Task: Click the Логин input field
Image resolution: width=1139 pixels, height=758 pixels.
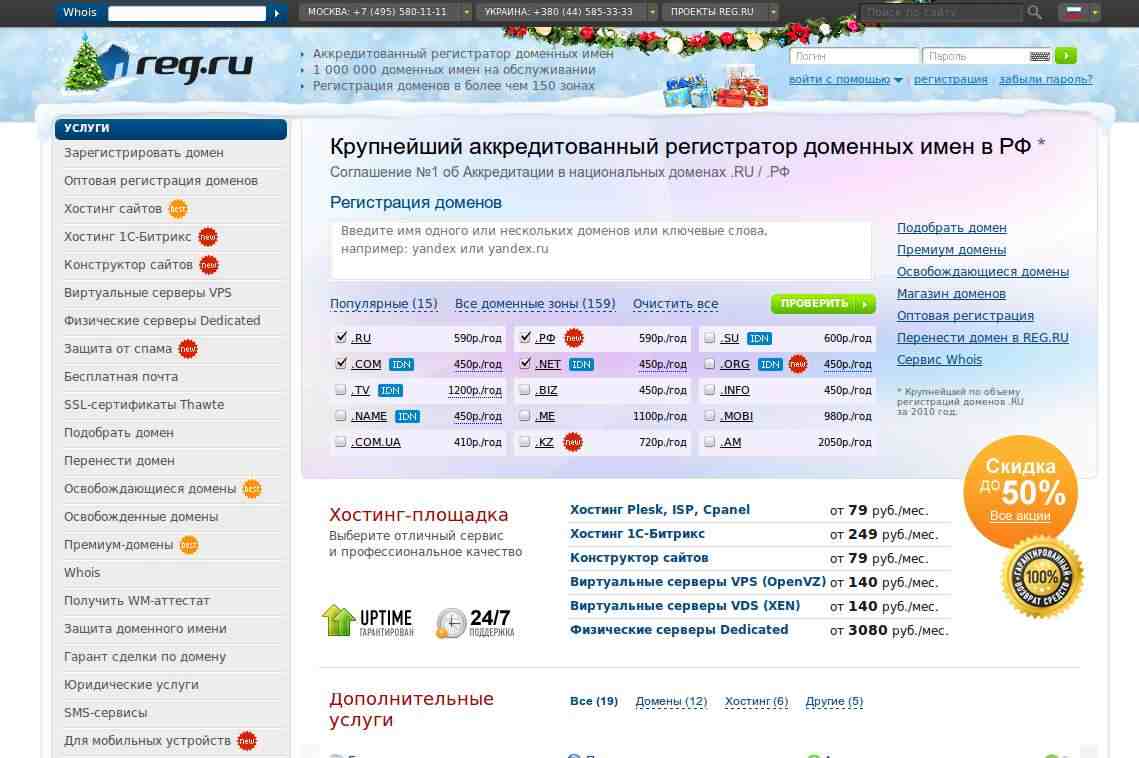Action: point(854,56)
